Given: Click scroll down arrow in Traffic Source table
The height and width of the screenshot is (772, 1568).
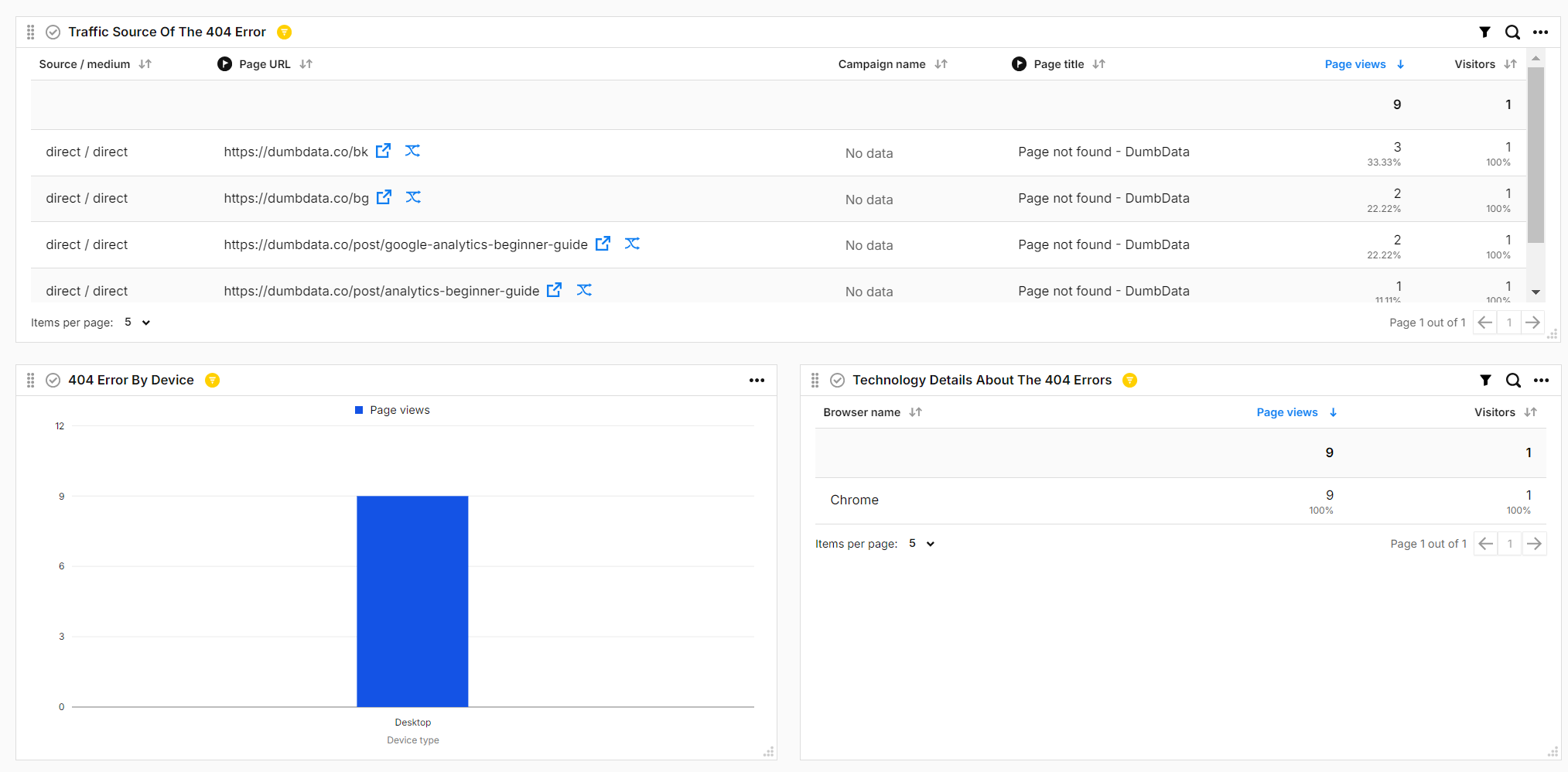Looking at the screenshot, I should coord(1536,292).
